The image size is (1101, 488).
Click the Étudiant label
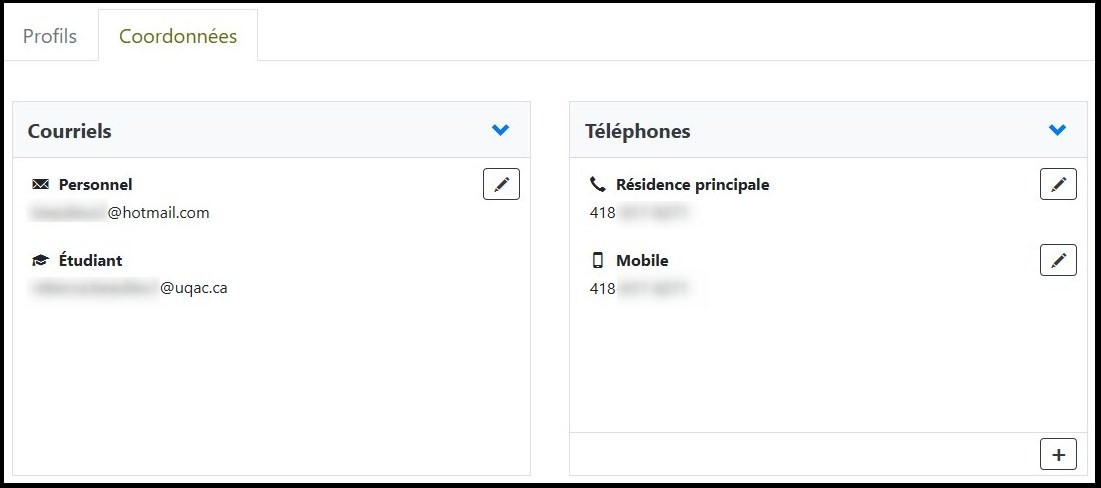pos(90,261)
